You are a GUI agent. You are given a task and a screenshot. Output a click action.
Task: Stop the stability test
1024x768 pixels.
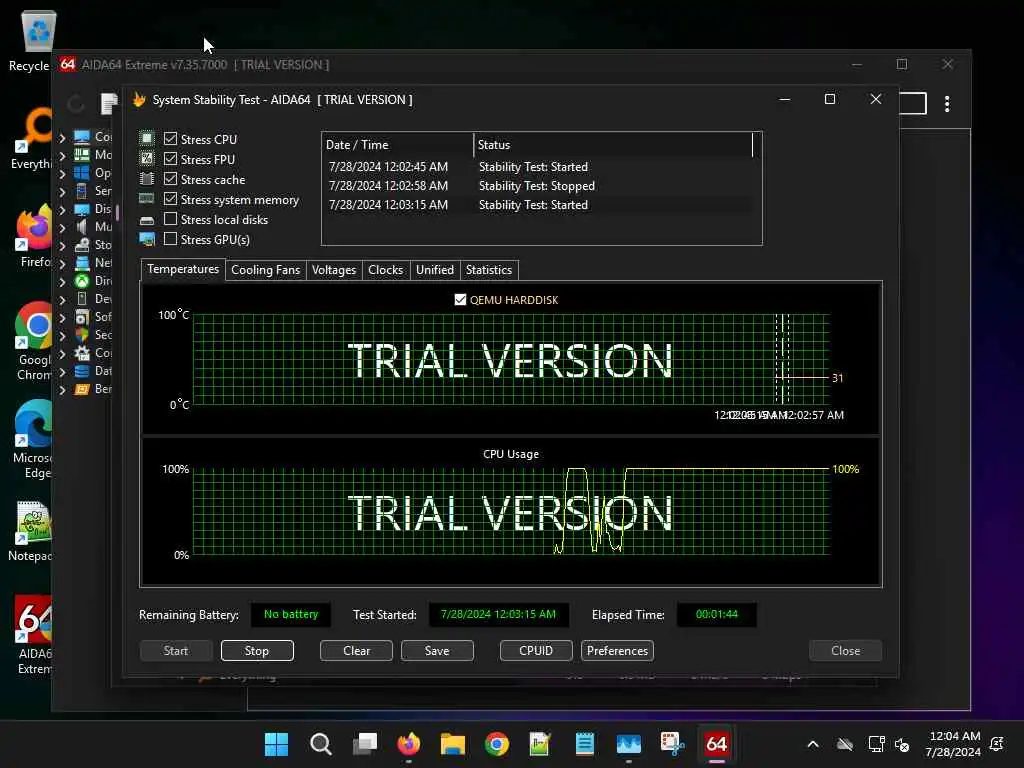tap(257, 650)
